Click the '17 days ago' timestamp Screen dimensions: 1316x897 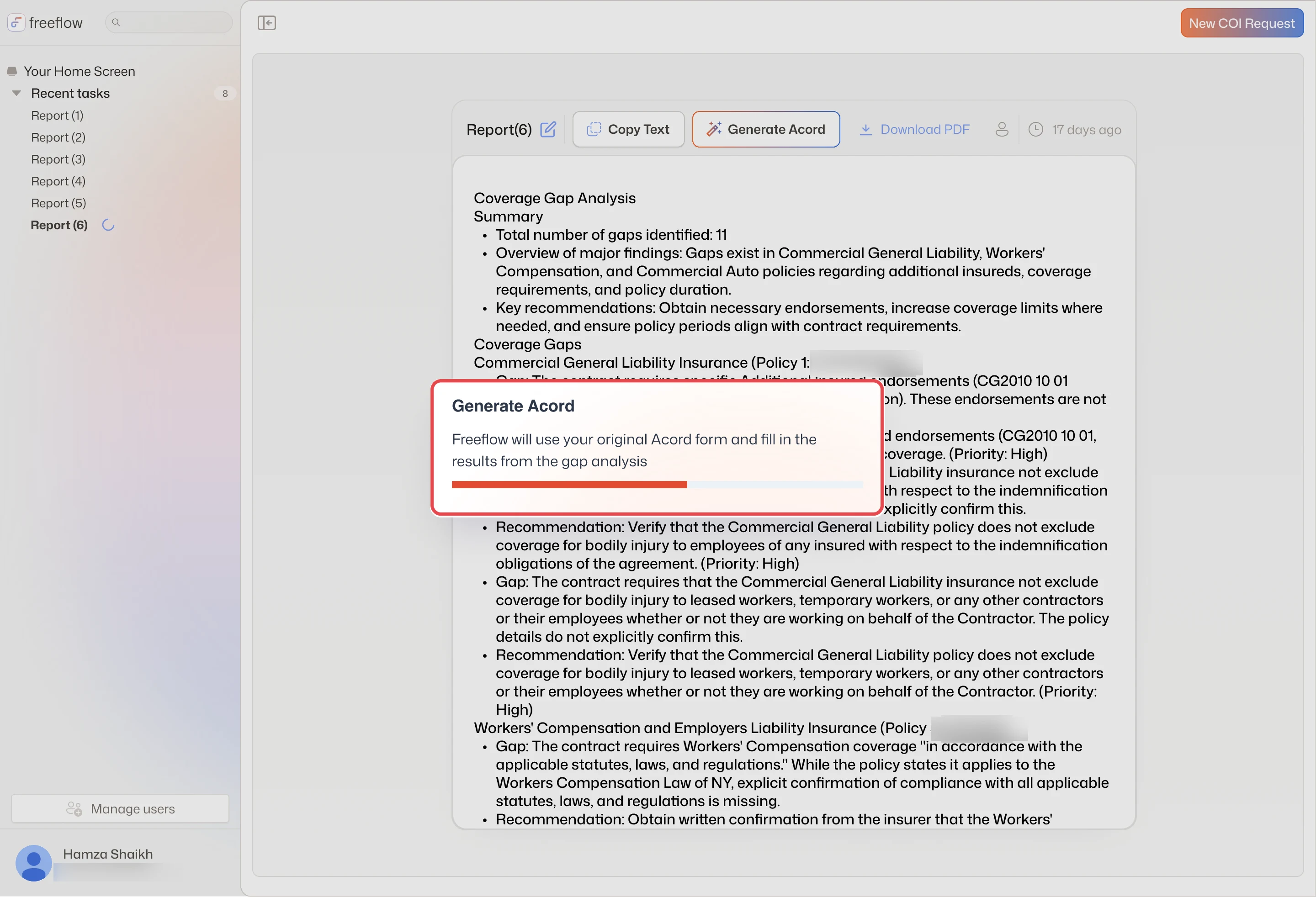click(1086, 130)
